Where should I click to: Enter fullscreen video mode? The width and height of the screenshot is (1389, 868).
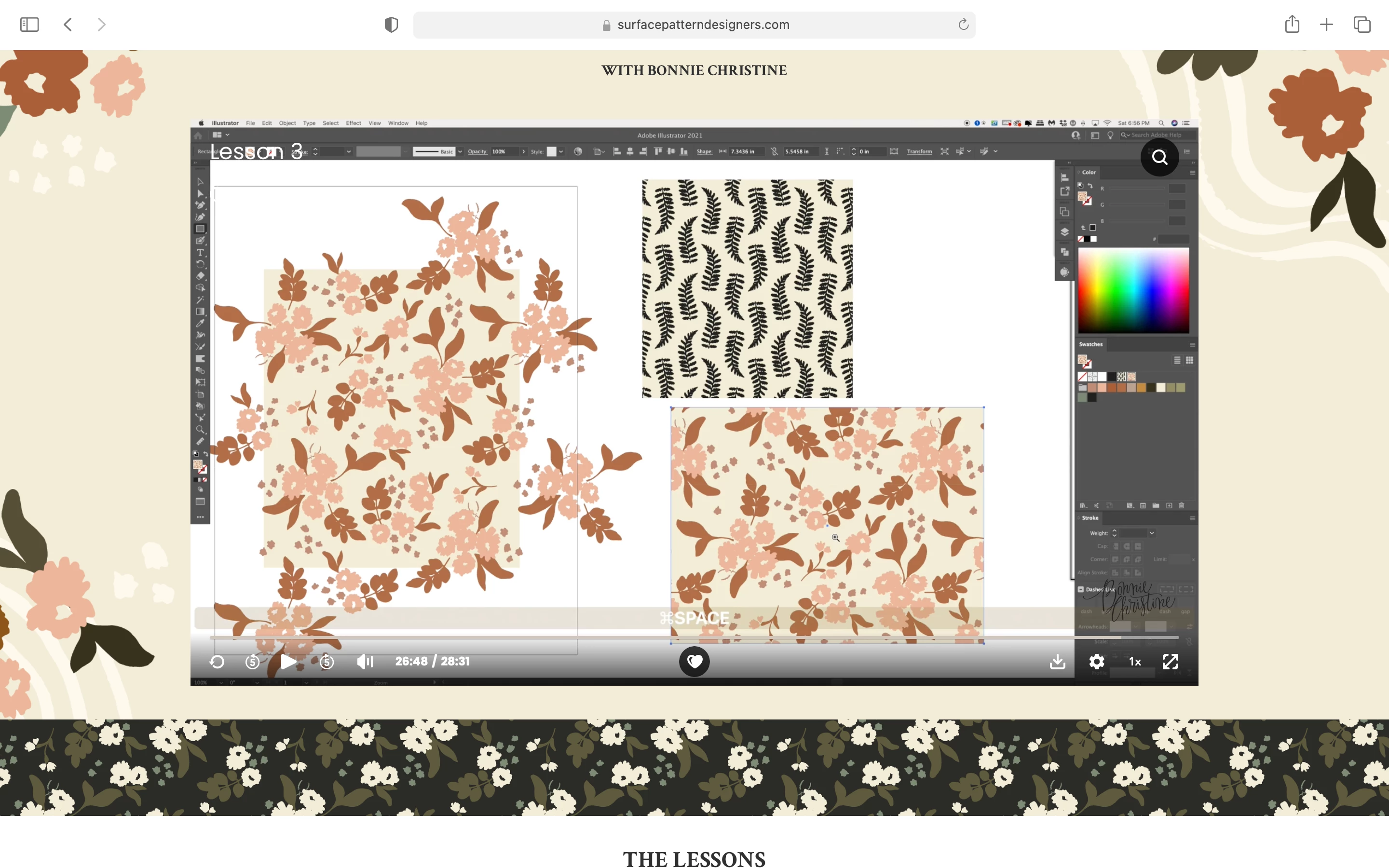click(x=1171, y=662)
